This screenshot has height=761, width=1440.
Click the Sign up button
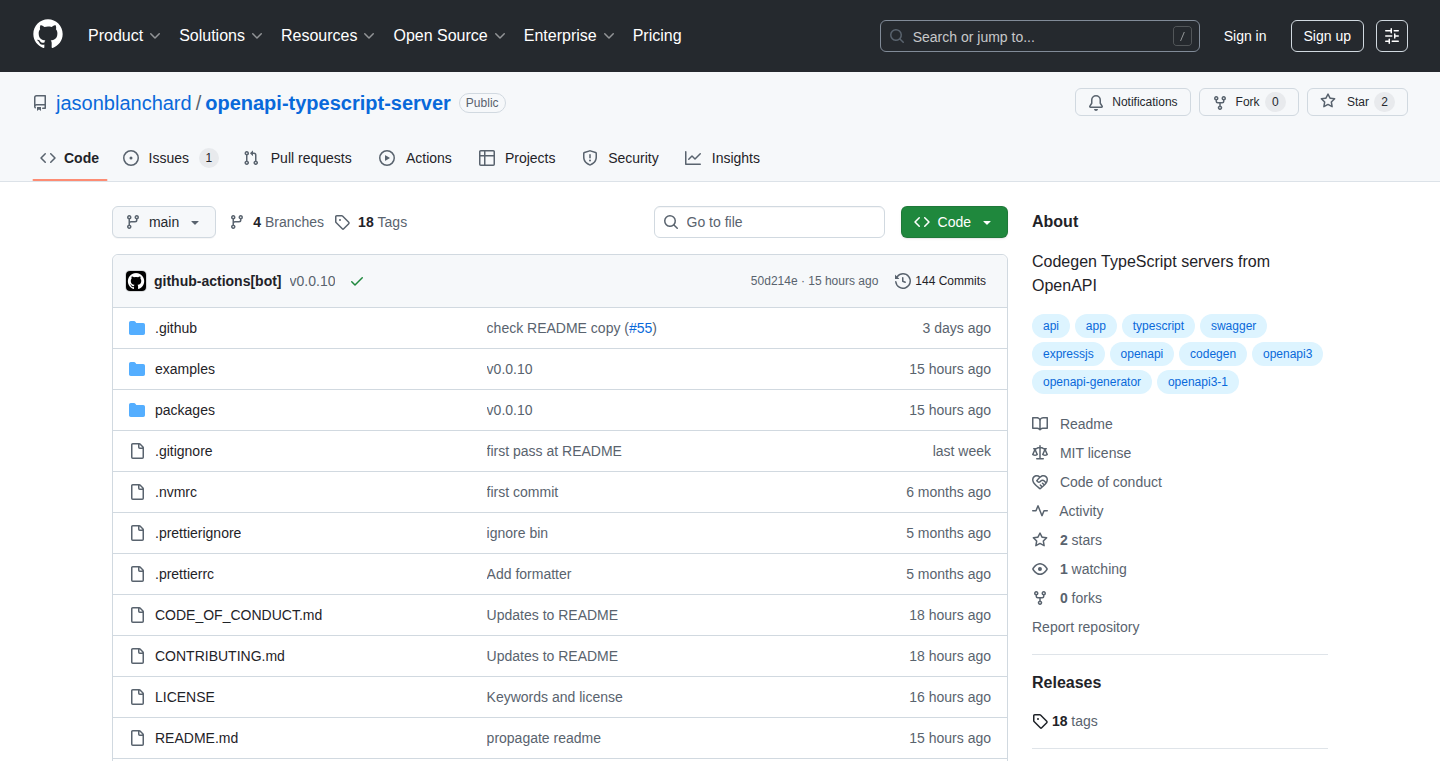click(1327, 36)
